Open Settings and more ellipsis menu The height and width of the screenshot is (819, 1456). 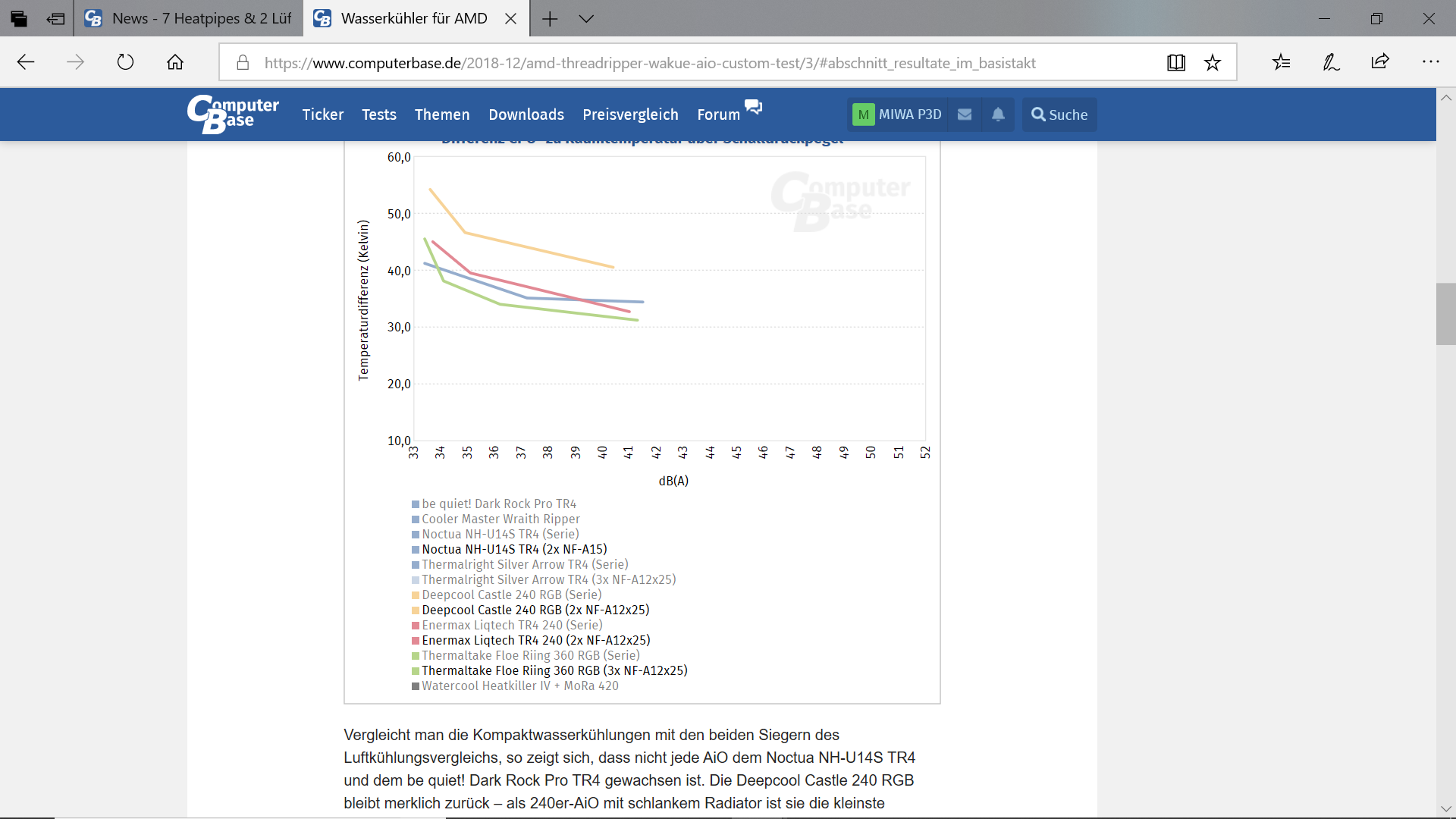(x=1430, y=62)
